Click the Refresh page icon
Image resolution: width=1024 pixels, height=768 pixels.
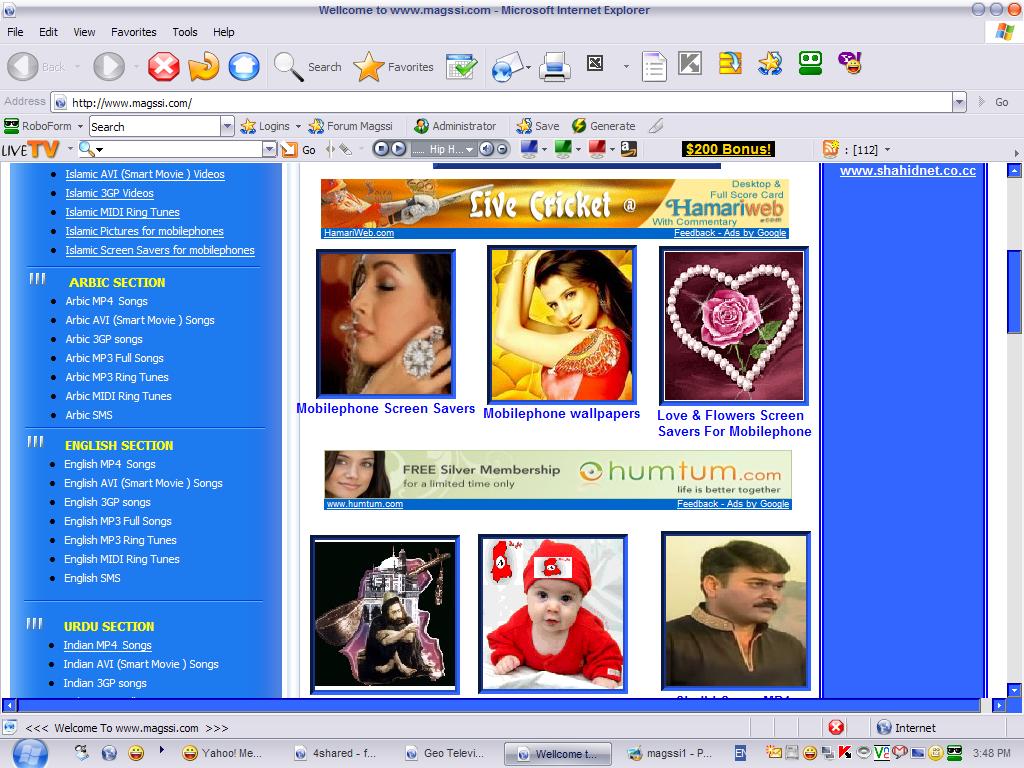click(x=203, y=67)
